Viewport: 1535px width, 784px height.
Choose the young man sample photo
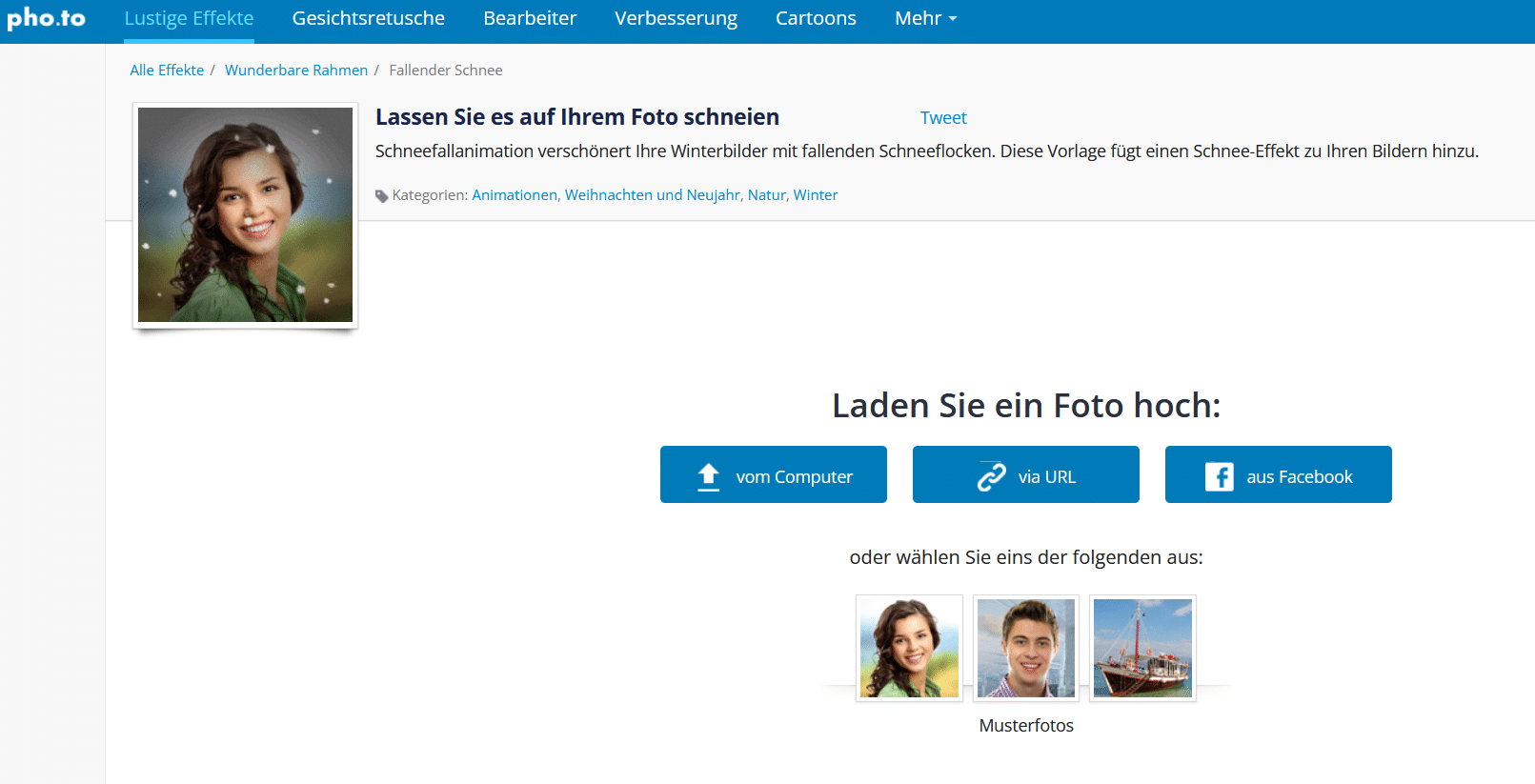[1026, 648]
